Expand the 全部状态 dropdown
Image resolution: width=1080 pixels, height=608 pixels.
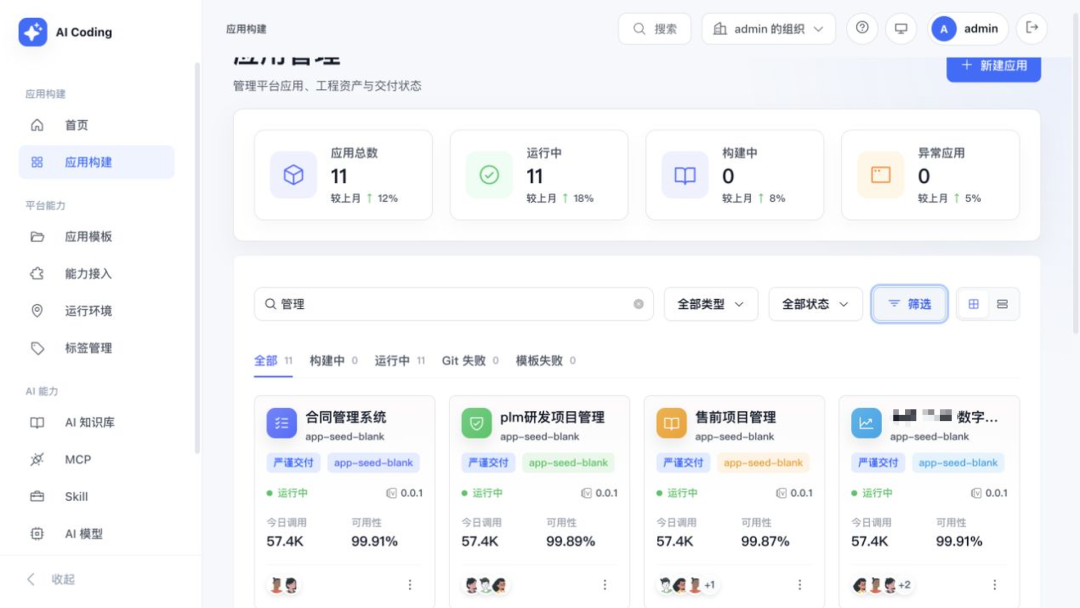click(815, 304)
